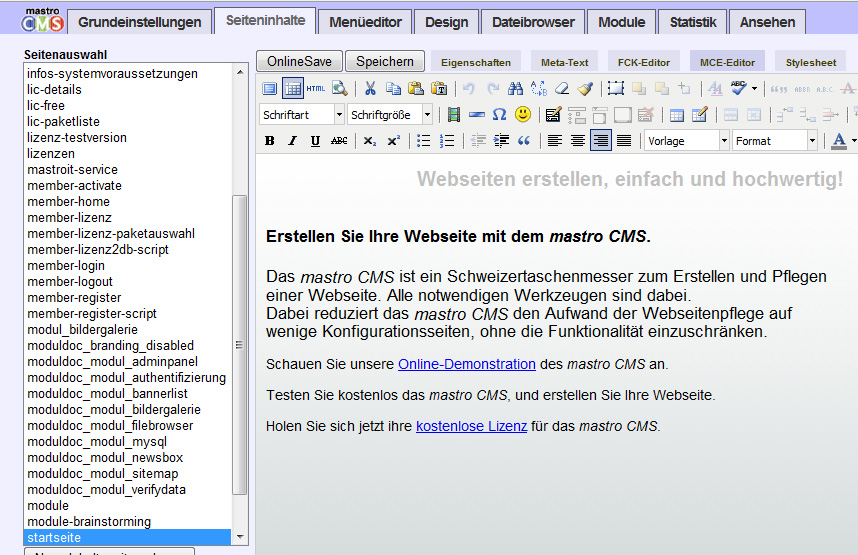Open the smiley emoticons picker
858x555 pixels.
523,114
